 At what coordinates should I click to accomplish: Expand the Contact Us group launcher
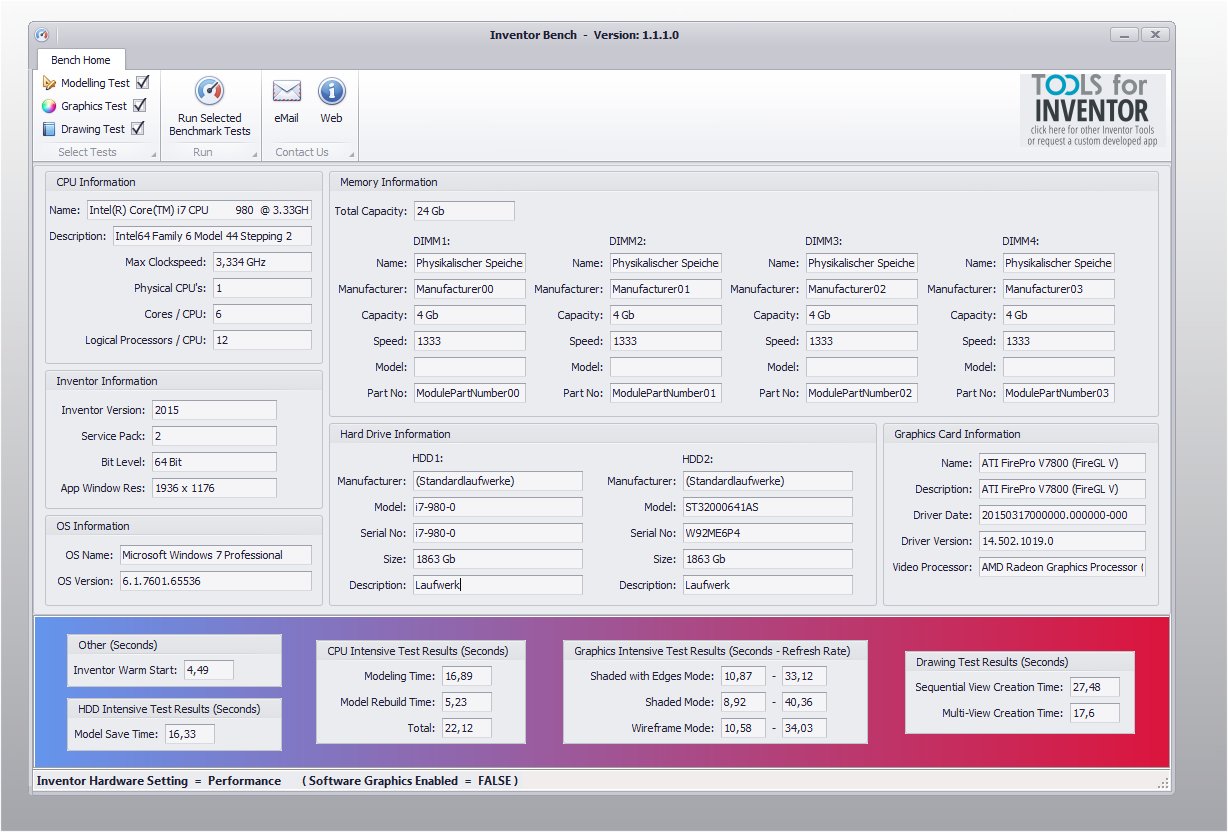[x=351, y=154]
